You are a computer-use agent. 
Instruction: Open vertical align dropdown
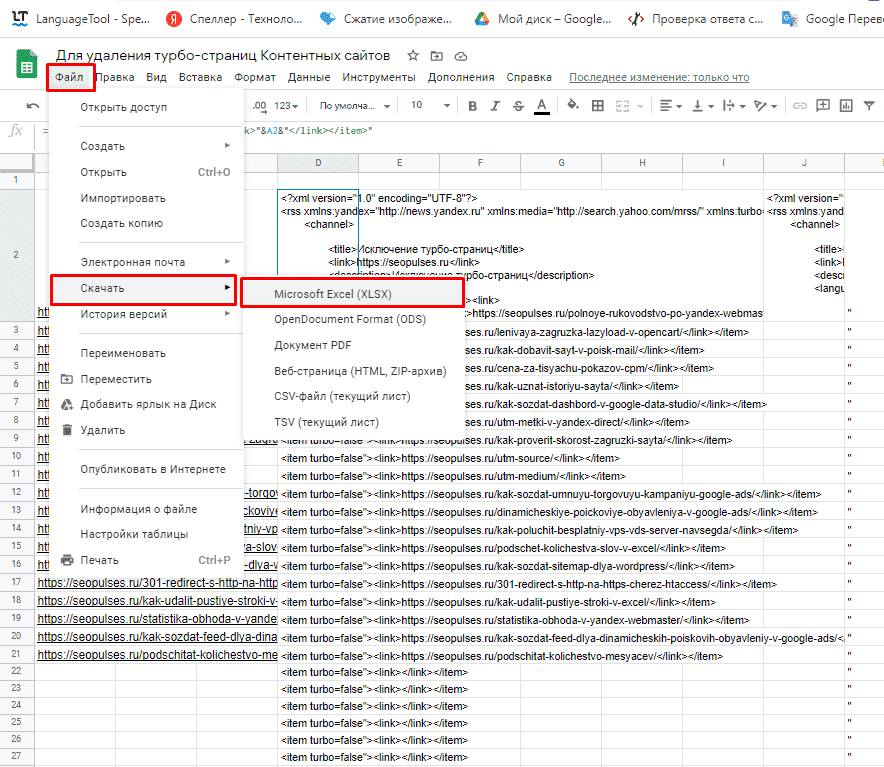pyautogui.click(x=702, y=105)
